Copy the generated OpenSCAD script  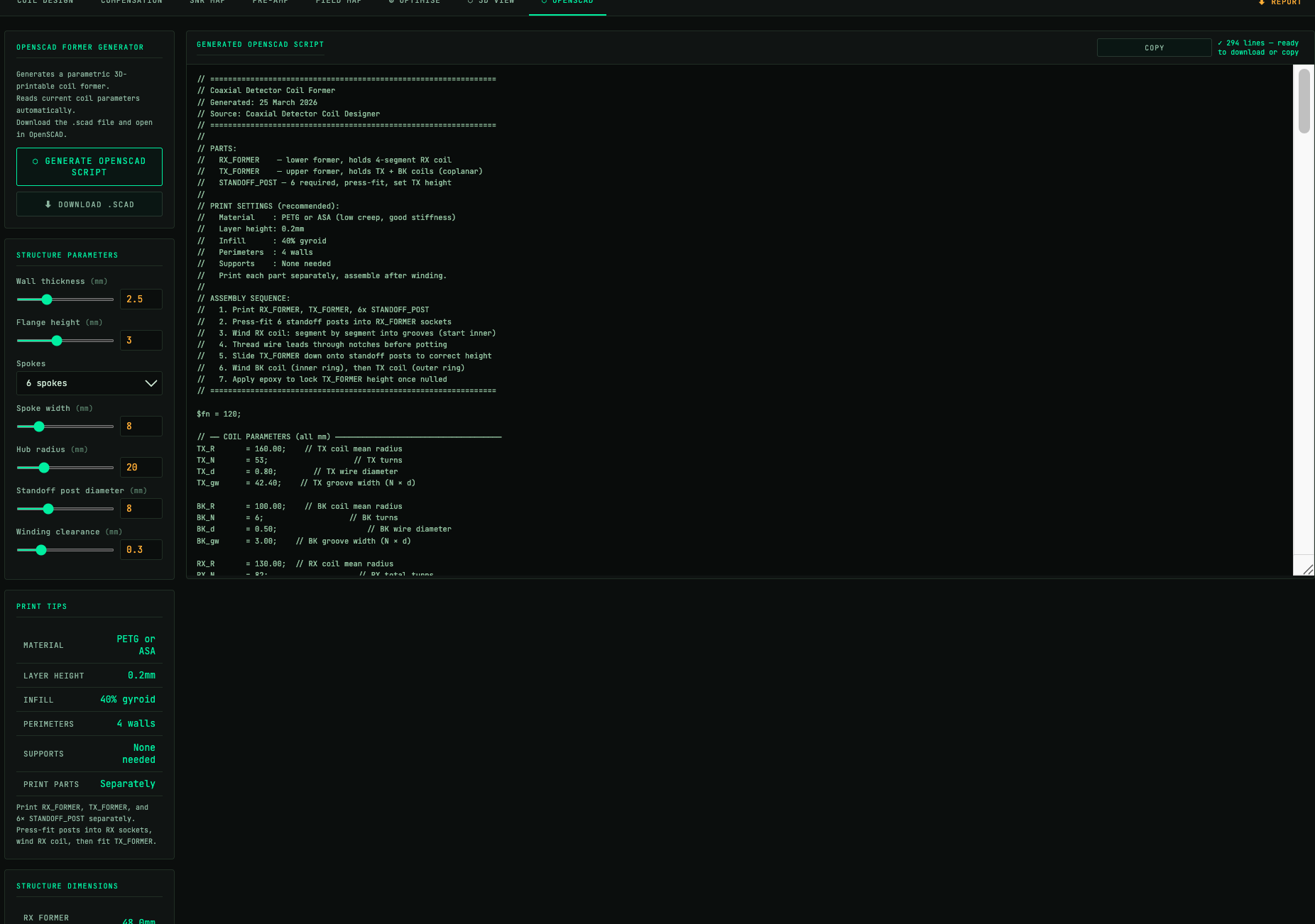tap(1154, 48)
